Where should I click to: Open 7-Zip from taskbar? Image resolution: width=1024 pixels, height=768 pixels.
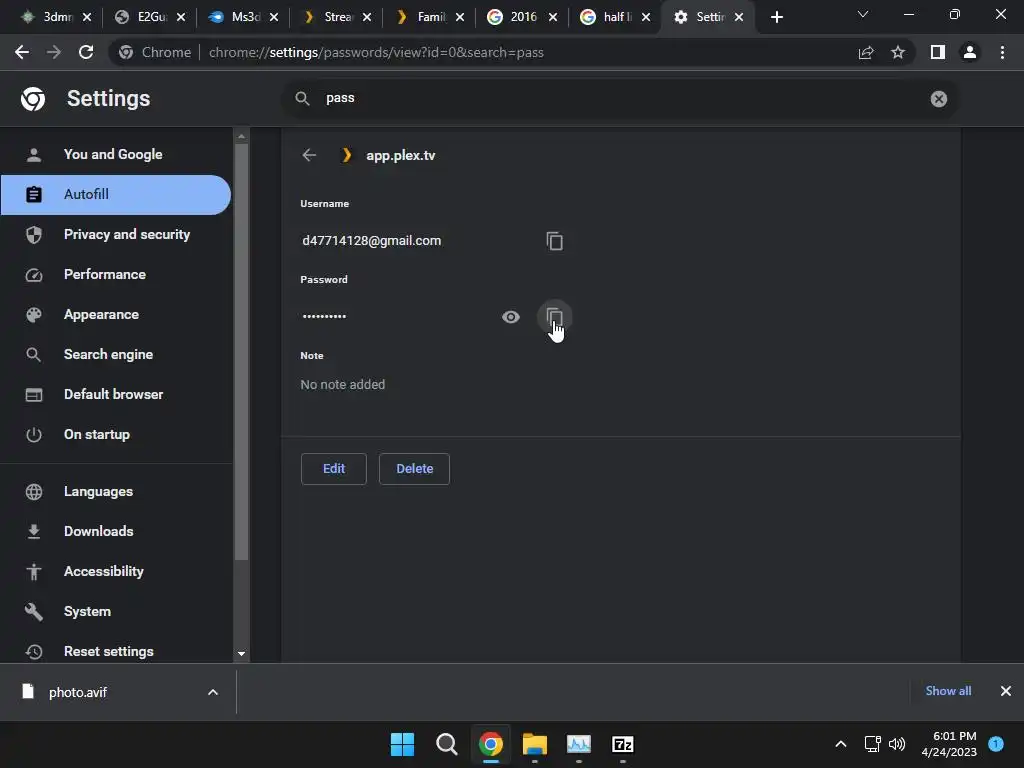622,744
